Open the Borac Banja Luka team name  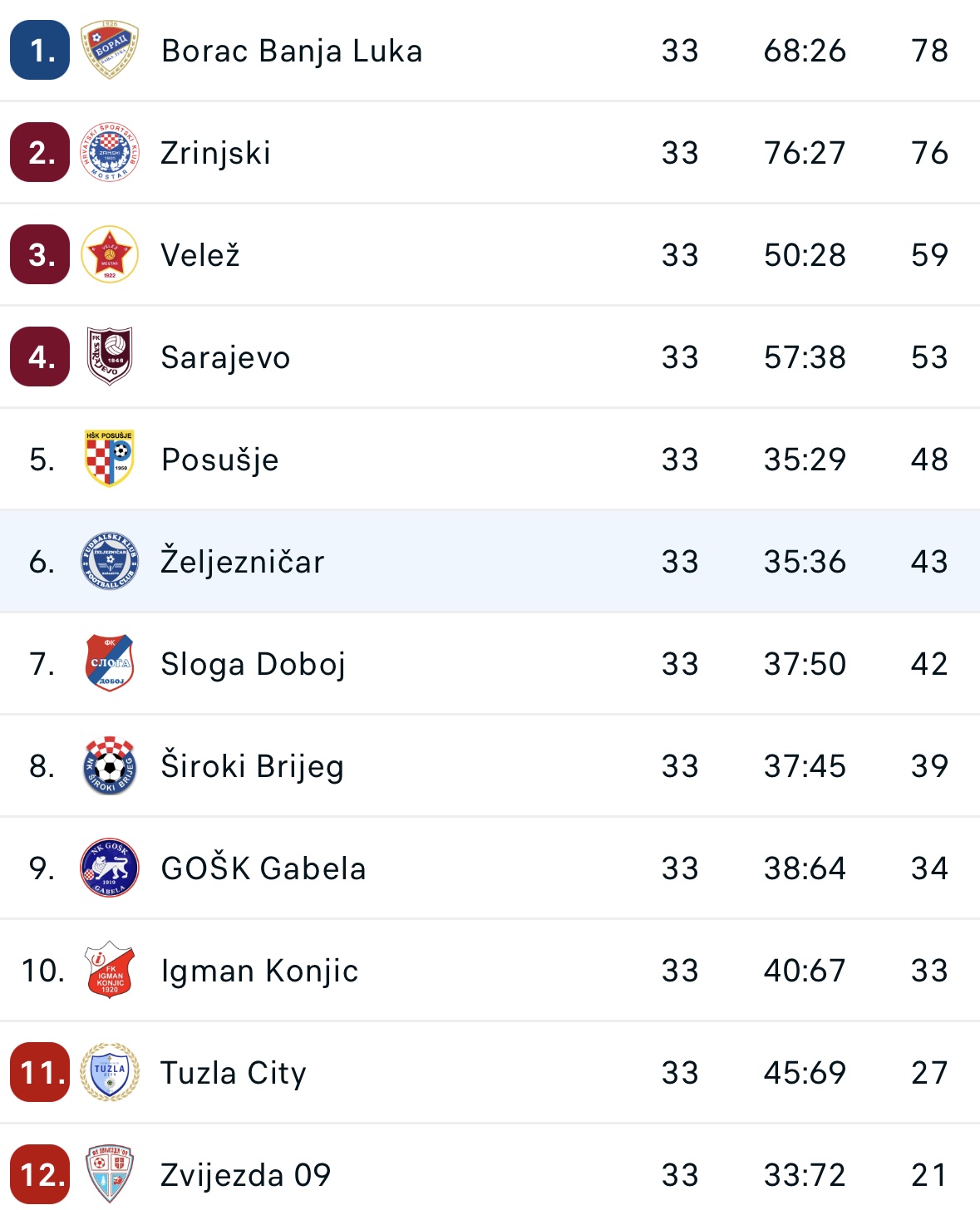click(x=292, y=51)
